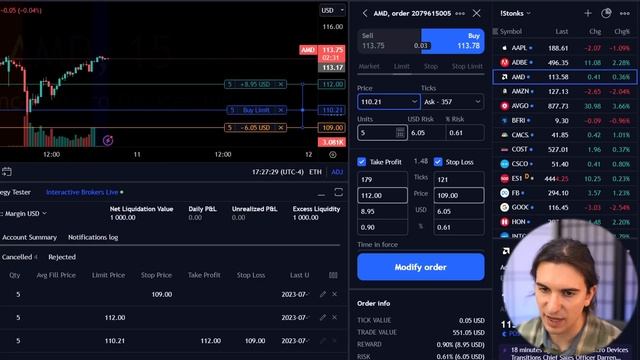The width and height of the screenshot is (640, 360).
Task: Open orders table column settings
Action: coord(333,276)
